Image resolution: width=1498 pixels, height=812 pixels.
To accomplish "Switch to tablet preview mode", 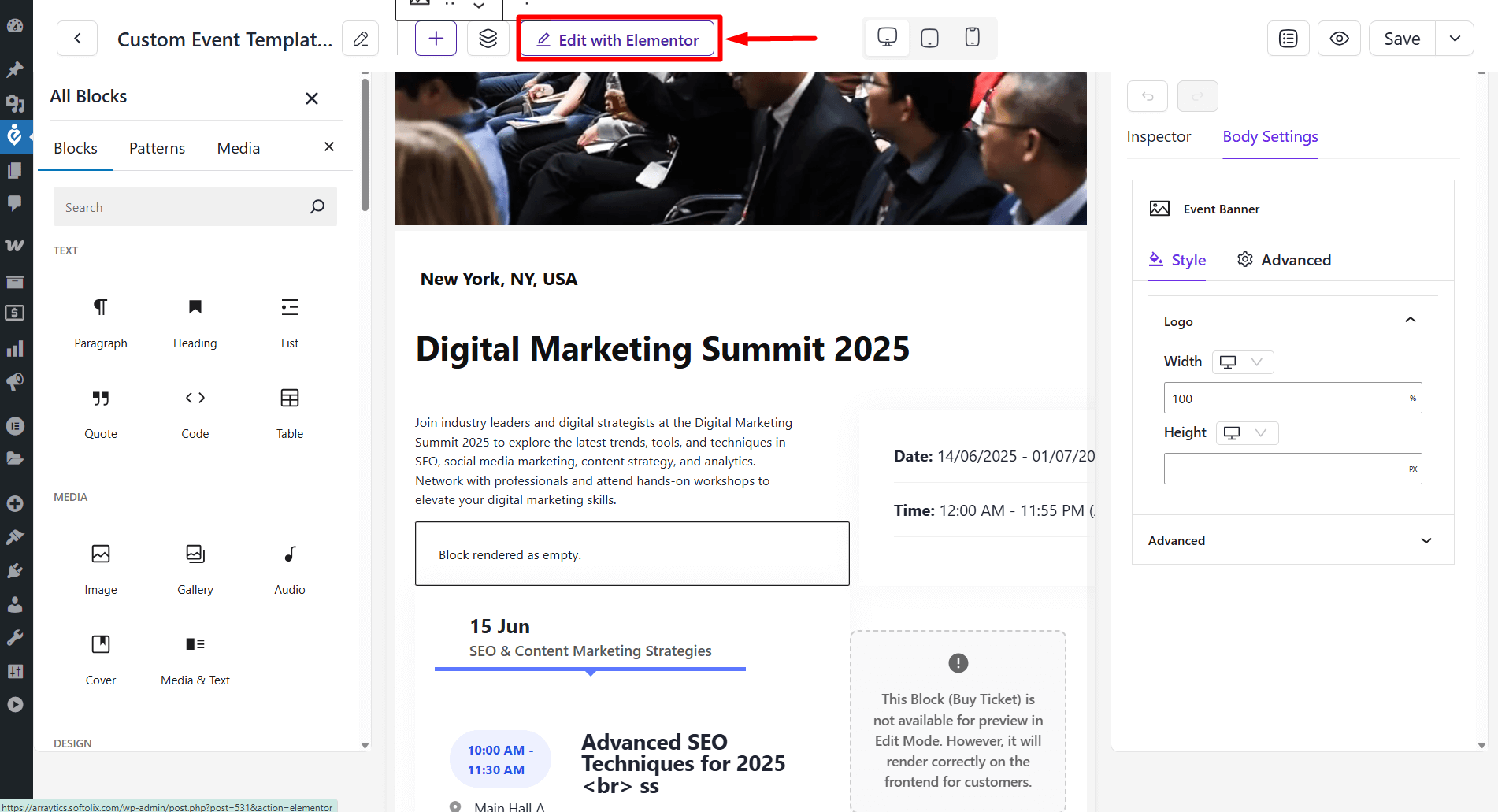I will pyautogui.click(x=930, y=38).
